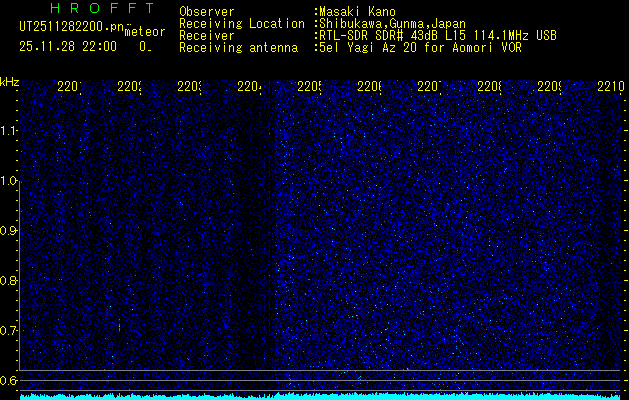Click the RTL-SDR SDR# 114.1MHz USB text
The image size is (629, 400).
tap(436, 36)
